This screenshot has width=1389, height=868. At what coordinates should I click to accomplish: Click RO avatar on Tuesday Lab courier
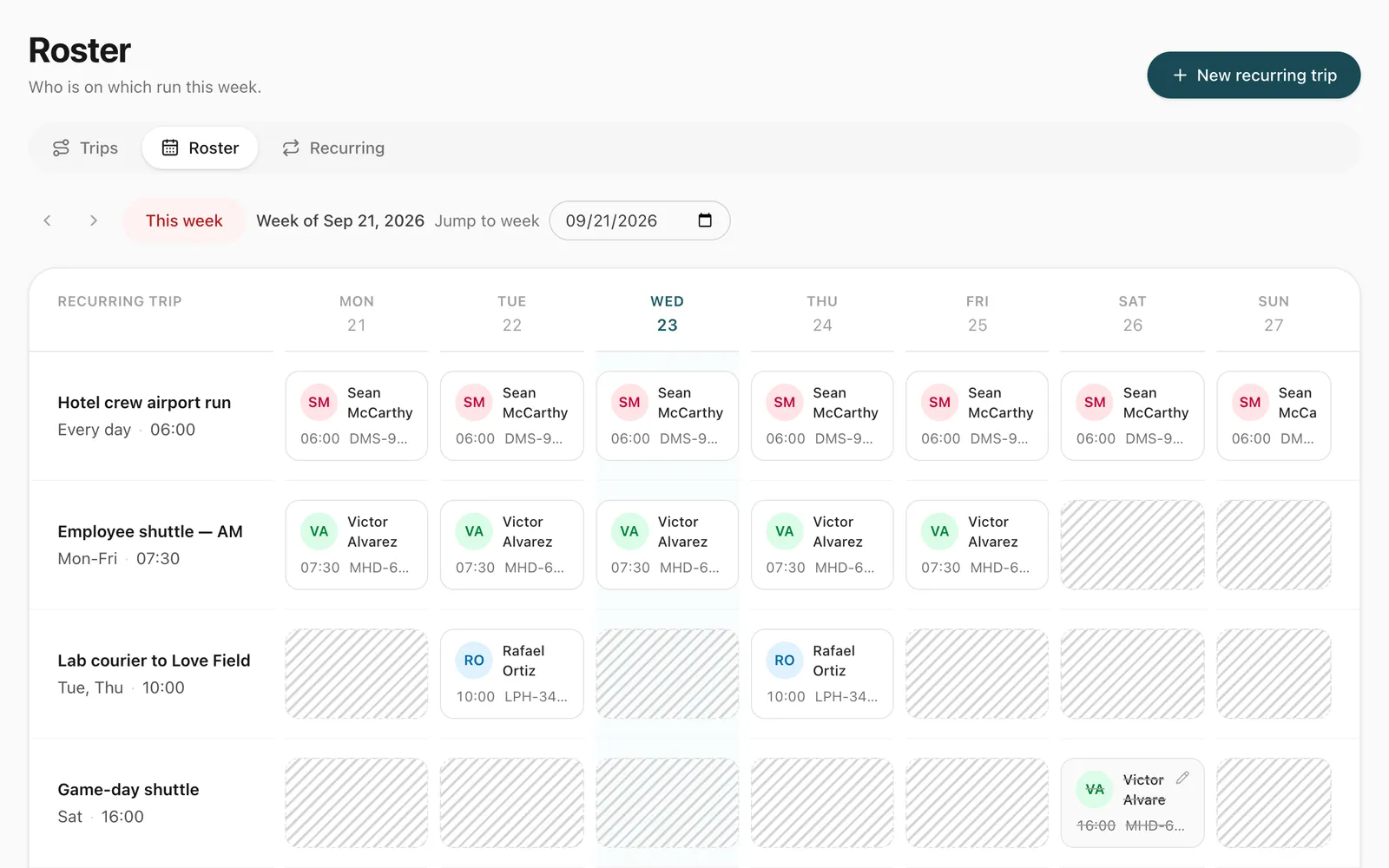pos(474,661)
